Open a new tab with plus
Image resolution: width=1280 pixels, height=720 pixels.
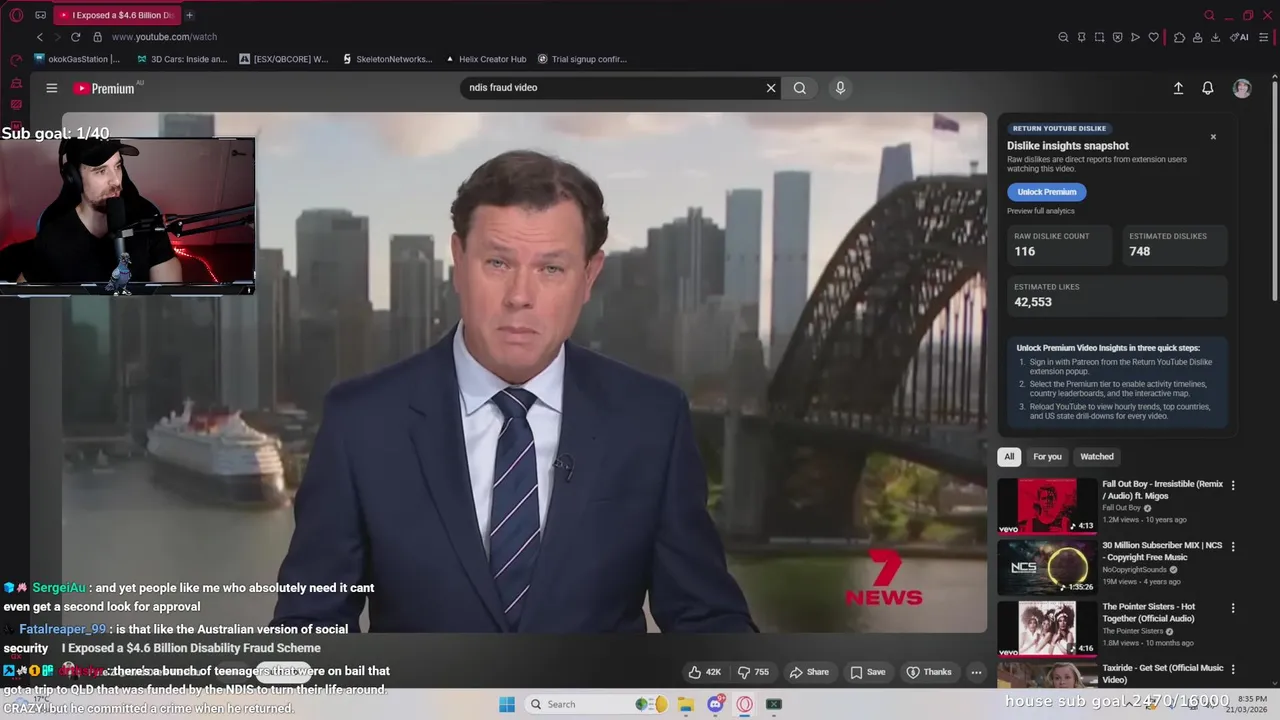click(189, 15)
